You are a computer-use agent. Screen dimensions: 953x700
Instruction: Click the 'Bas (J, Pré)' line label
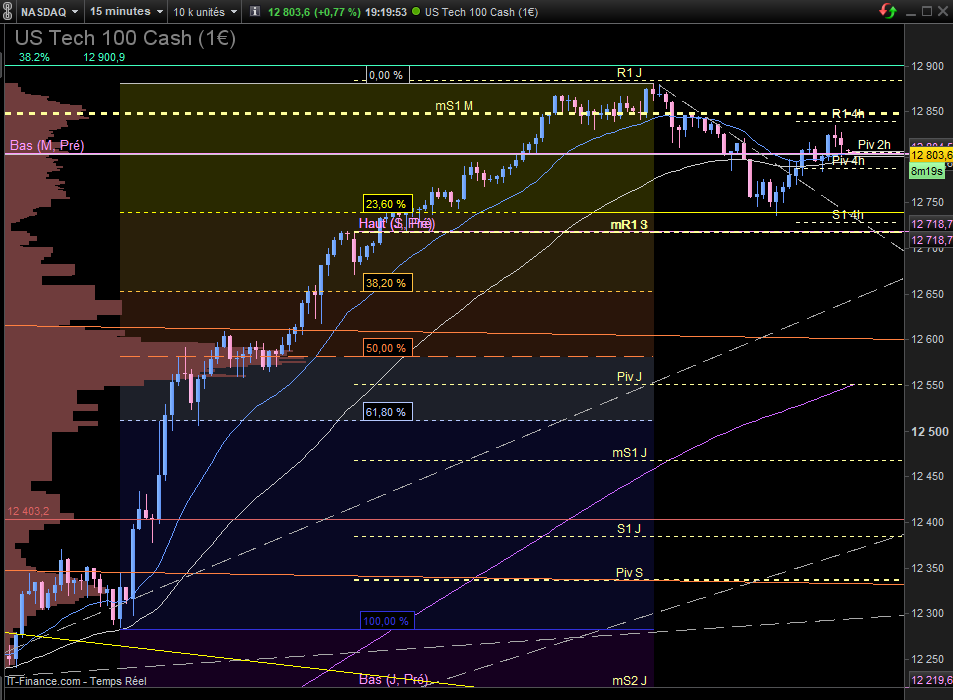point(393,679)
